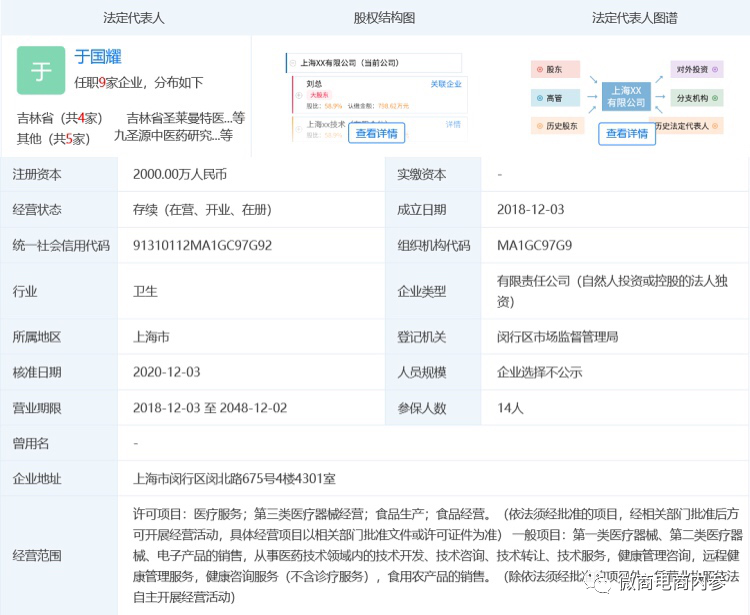
Task: Click 存续（在营、开业、在册）status value
Action: (202, 209)
